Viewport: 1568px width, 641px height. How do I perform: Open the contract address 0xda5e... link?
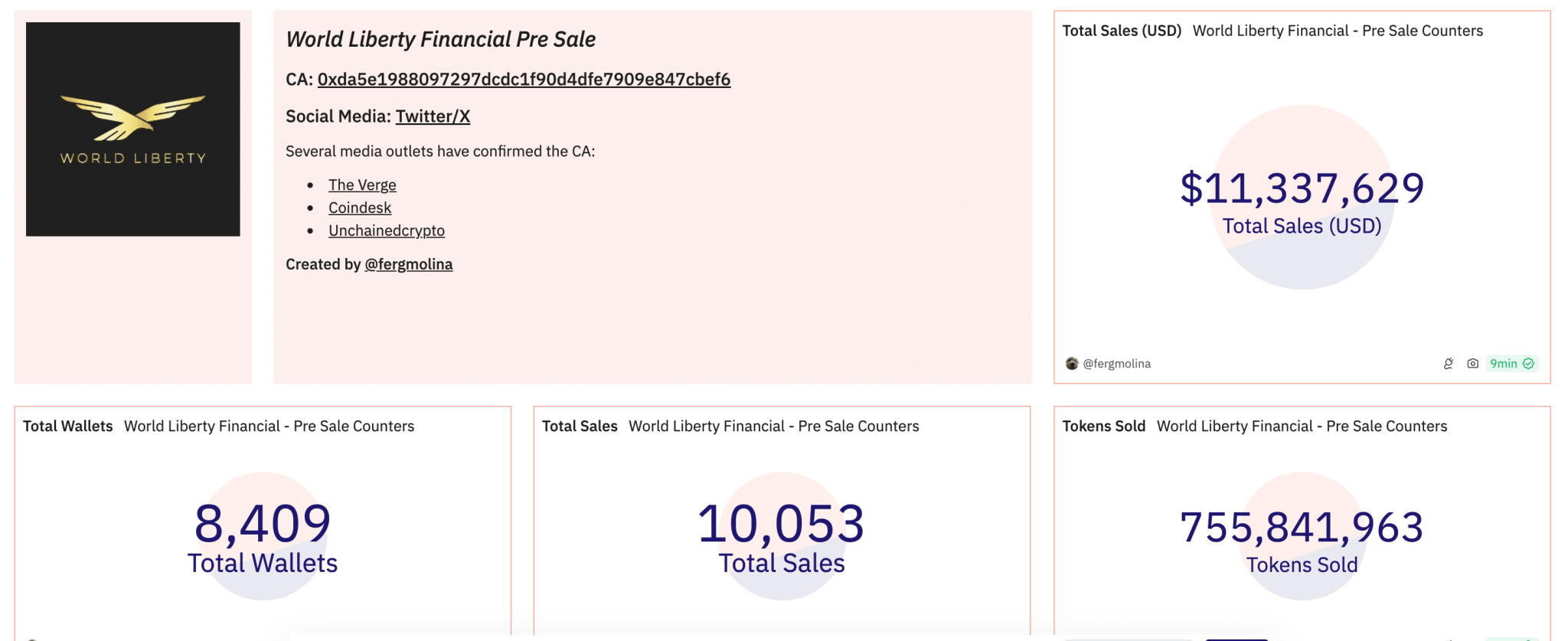(524, 80)
